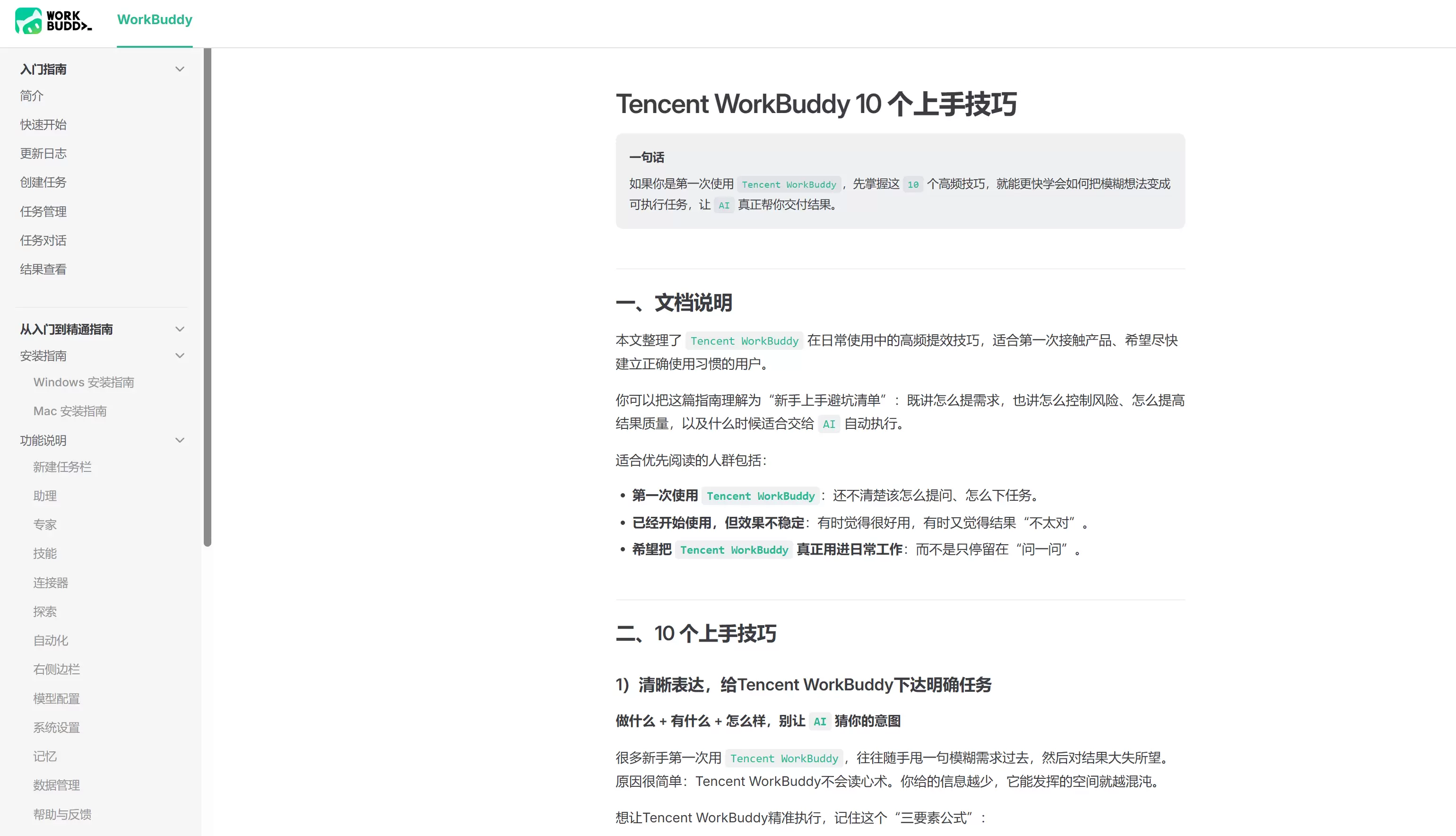Click the 二、10 个上手技巧 heading

695,634
